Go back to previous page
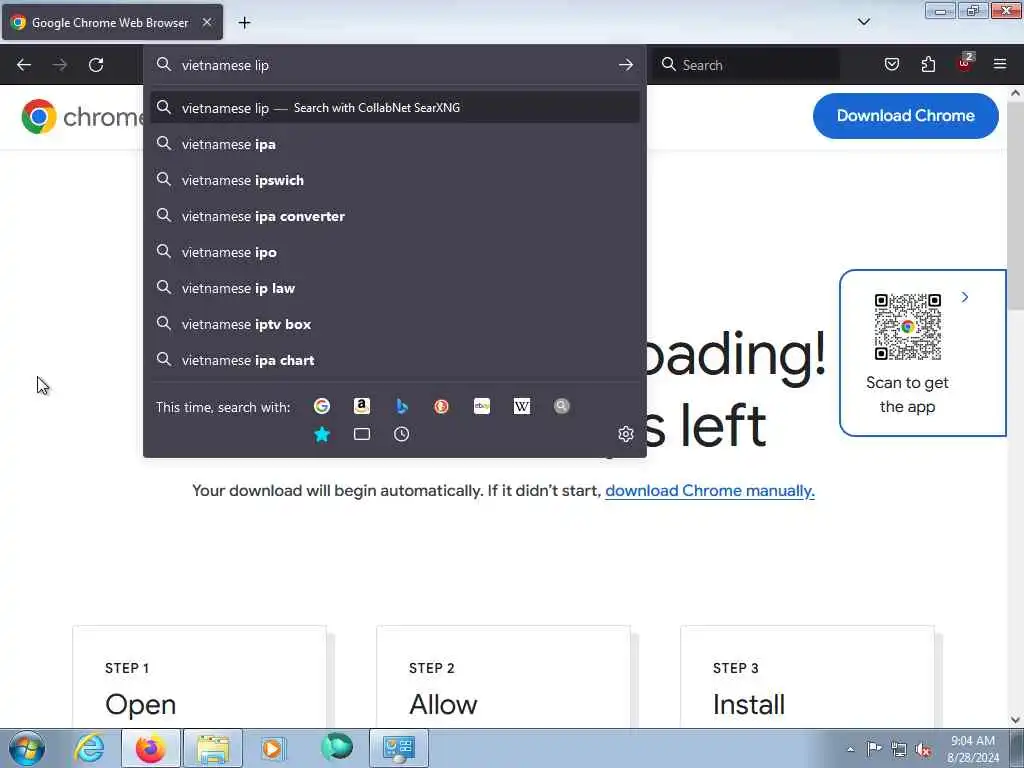 click(24, 65)
